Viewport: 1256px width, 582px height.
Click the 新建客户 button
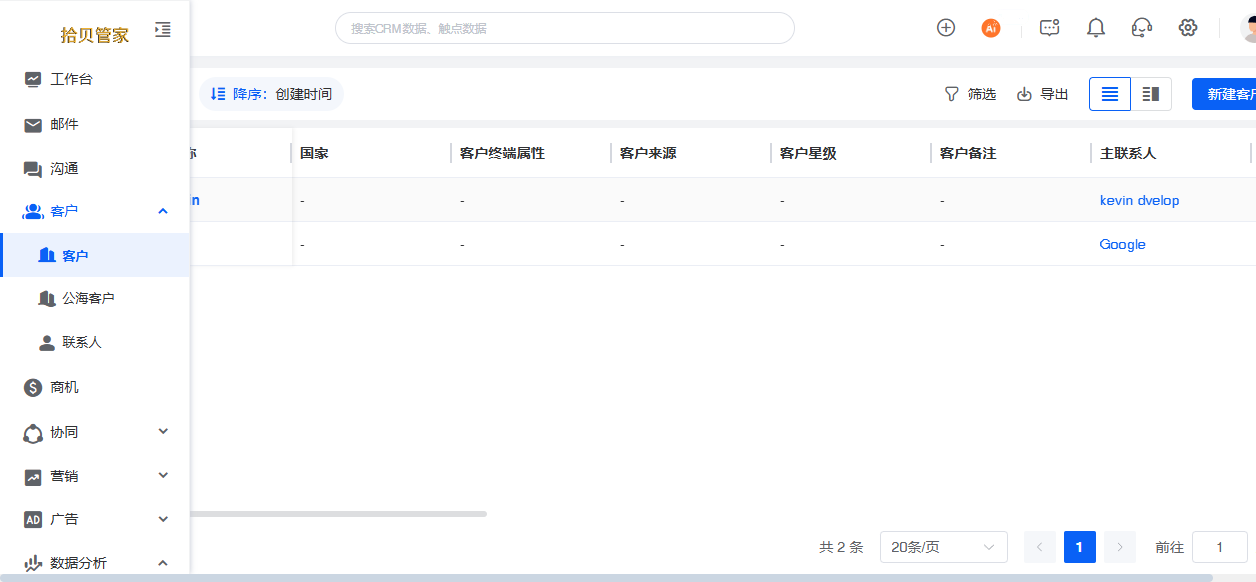coord(1224,94)
